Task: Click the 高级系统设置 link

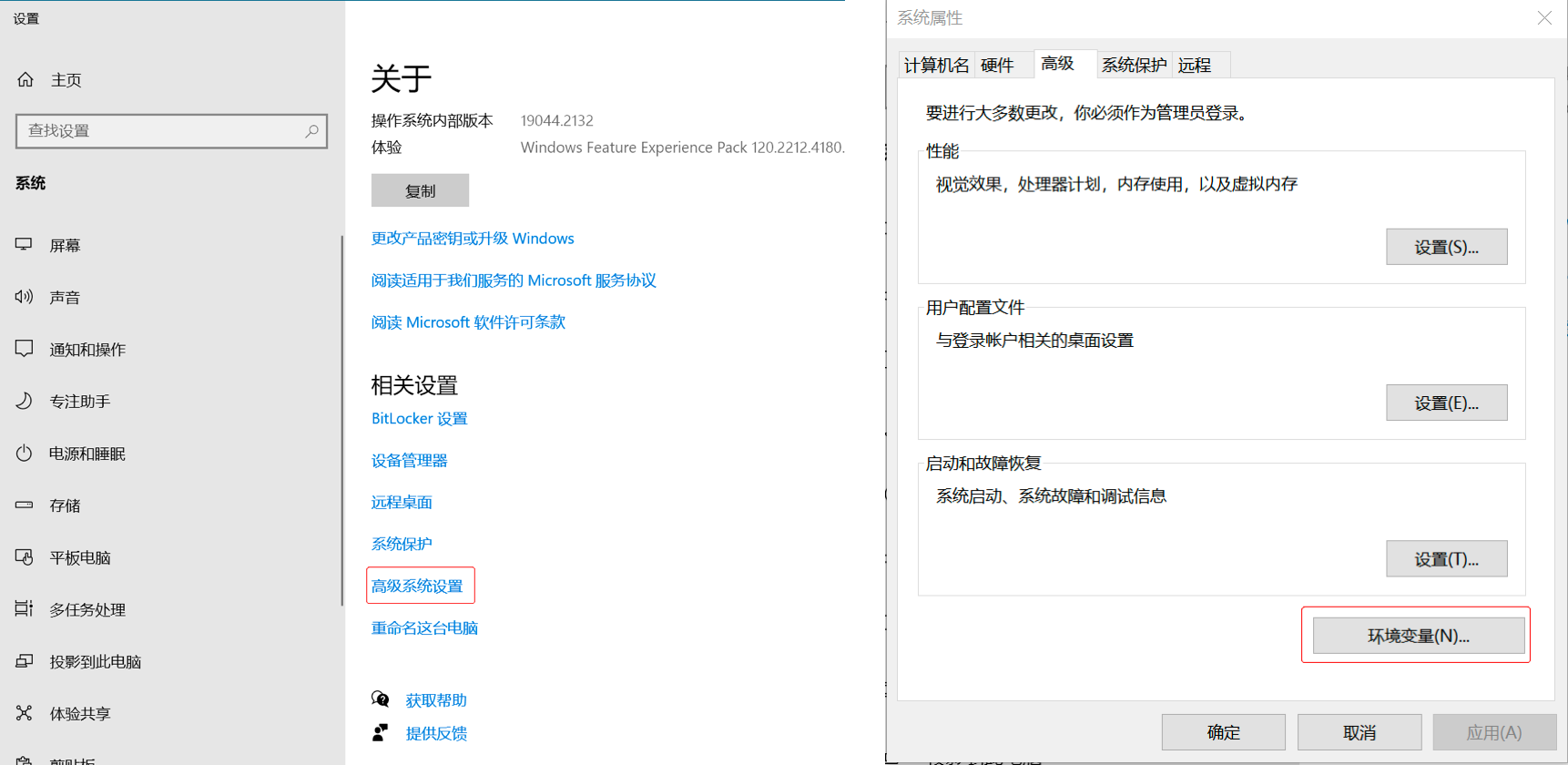Action: 417,586
